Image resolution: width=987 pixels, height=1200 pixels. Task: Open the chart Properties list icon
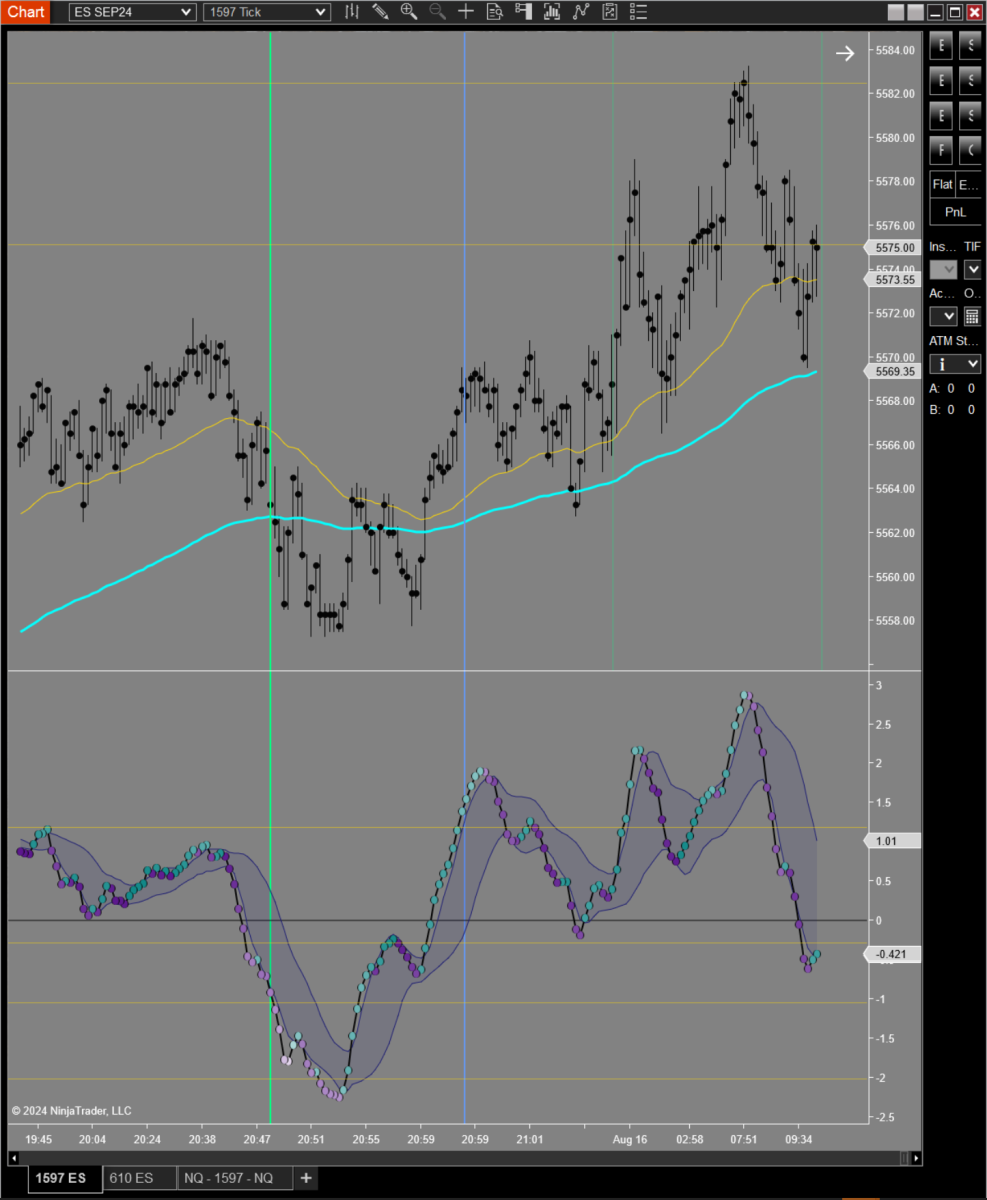tap(638, 12)
